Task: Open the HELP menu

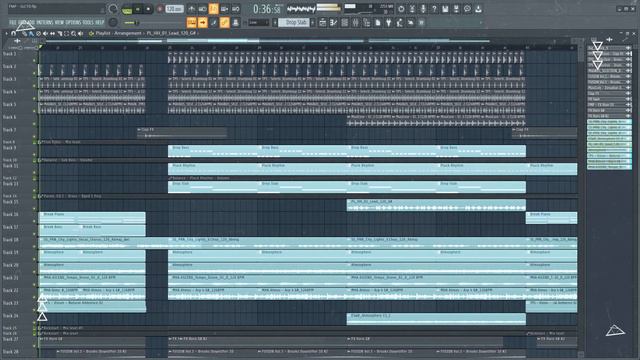Action: coord(100,22)
